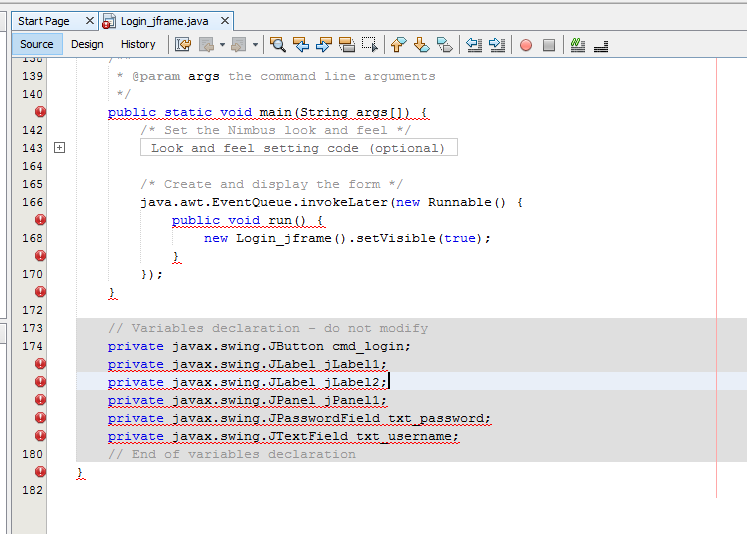Click error marker beside the txt_password declaration
Image resolution: width=747 pixels, height=534 pixels.
[40, 418]
